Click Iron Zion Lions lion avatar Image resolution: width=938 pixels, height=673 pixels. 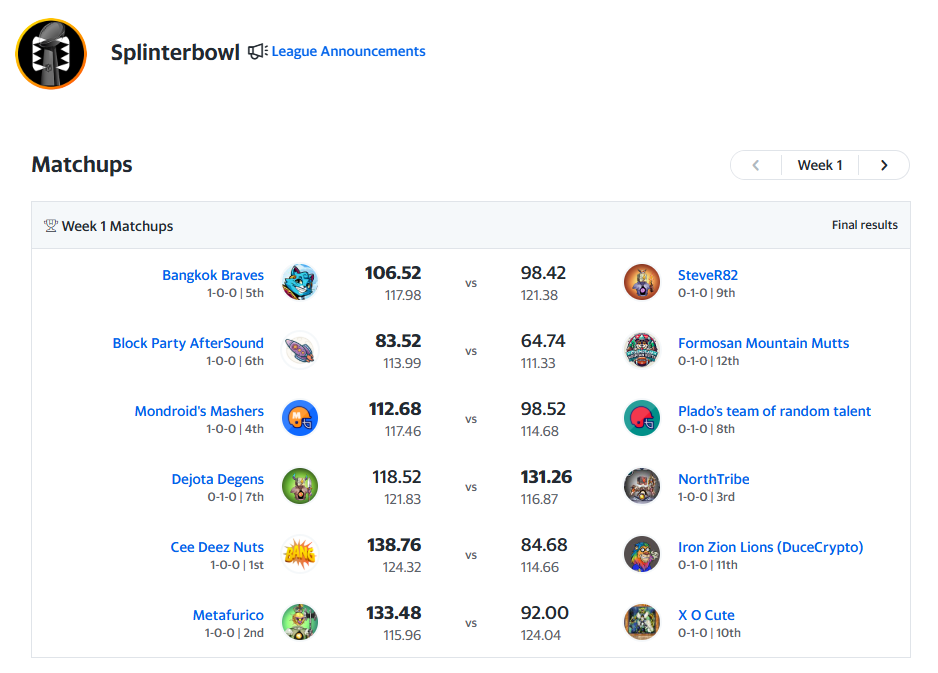[x=642, y=554]
